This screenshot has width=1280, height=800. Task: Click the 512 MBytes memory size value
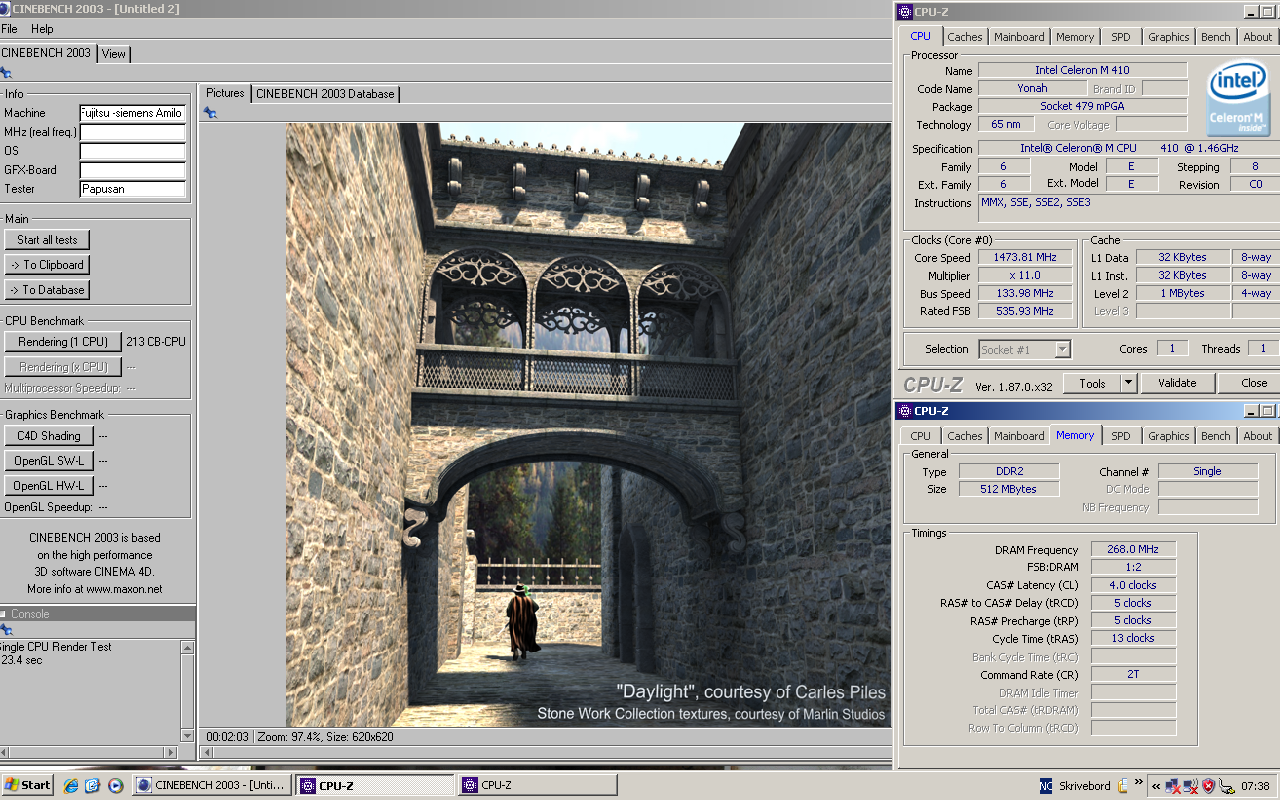[x=1009, y=489]
